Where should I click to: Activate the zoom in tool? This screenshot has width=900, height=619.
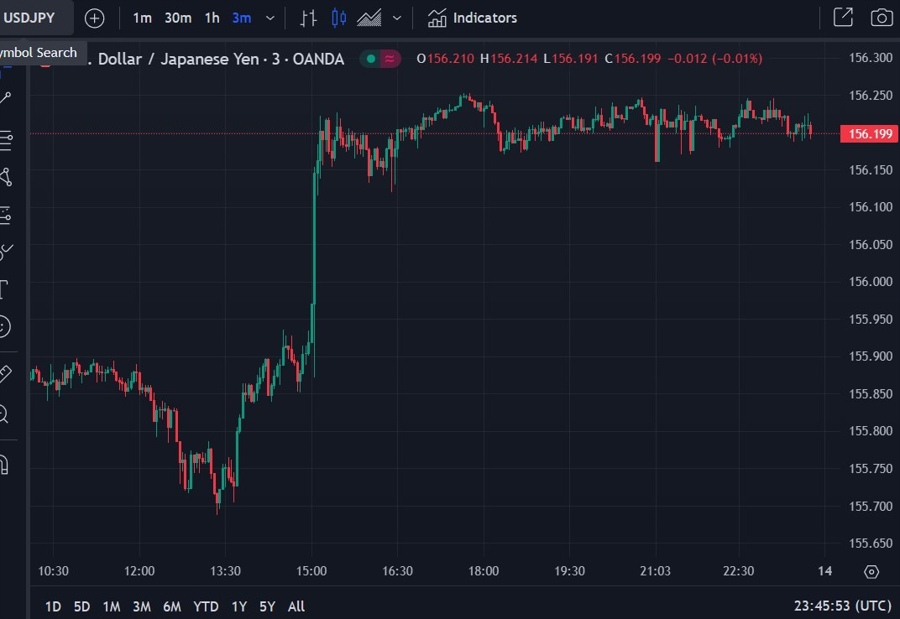coord(4,413)
